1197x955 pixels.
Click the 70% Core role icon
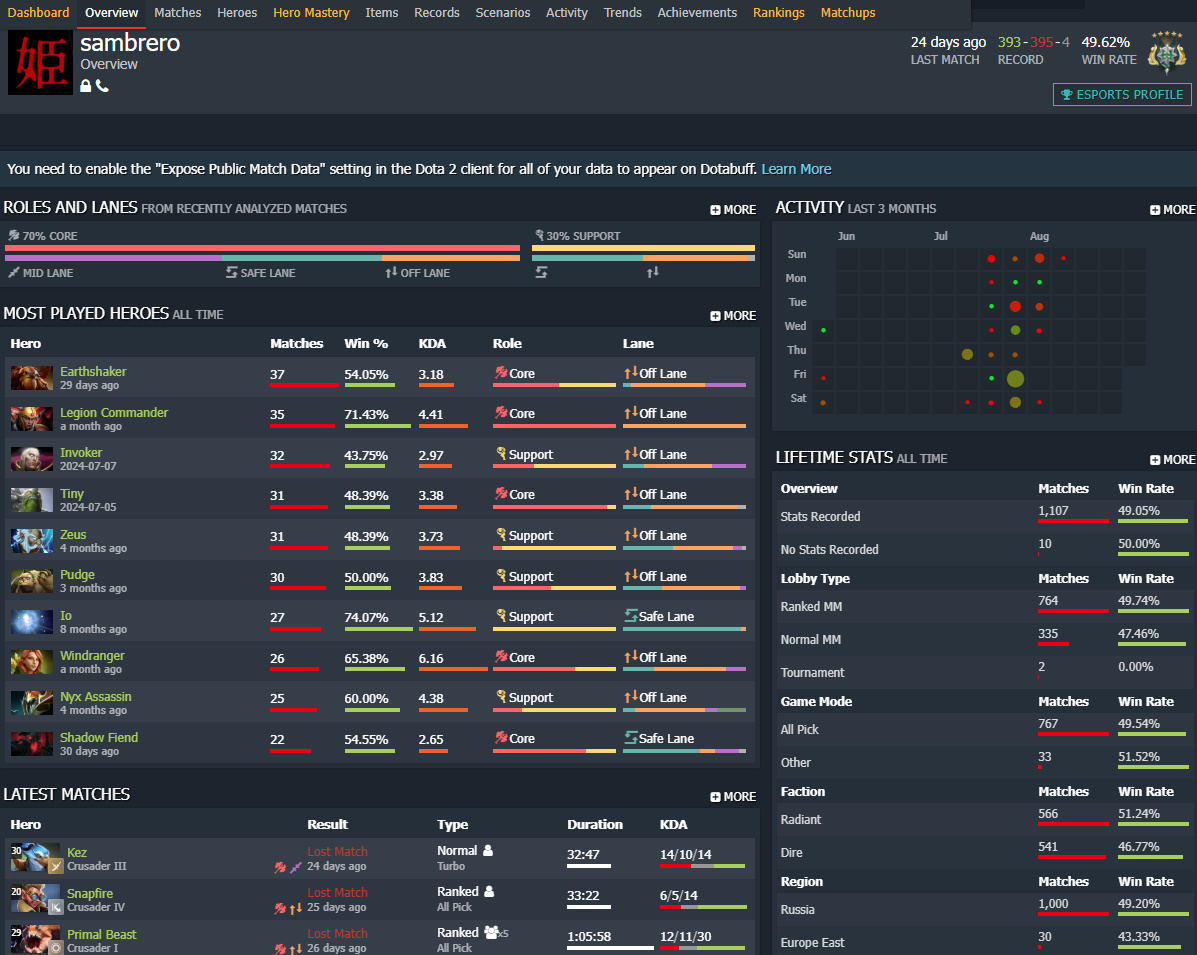(14, 235)
